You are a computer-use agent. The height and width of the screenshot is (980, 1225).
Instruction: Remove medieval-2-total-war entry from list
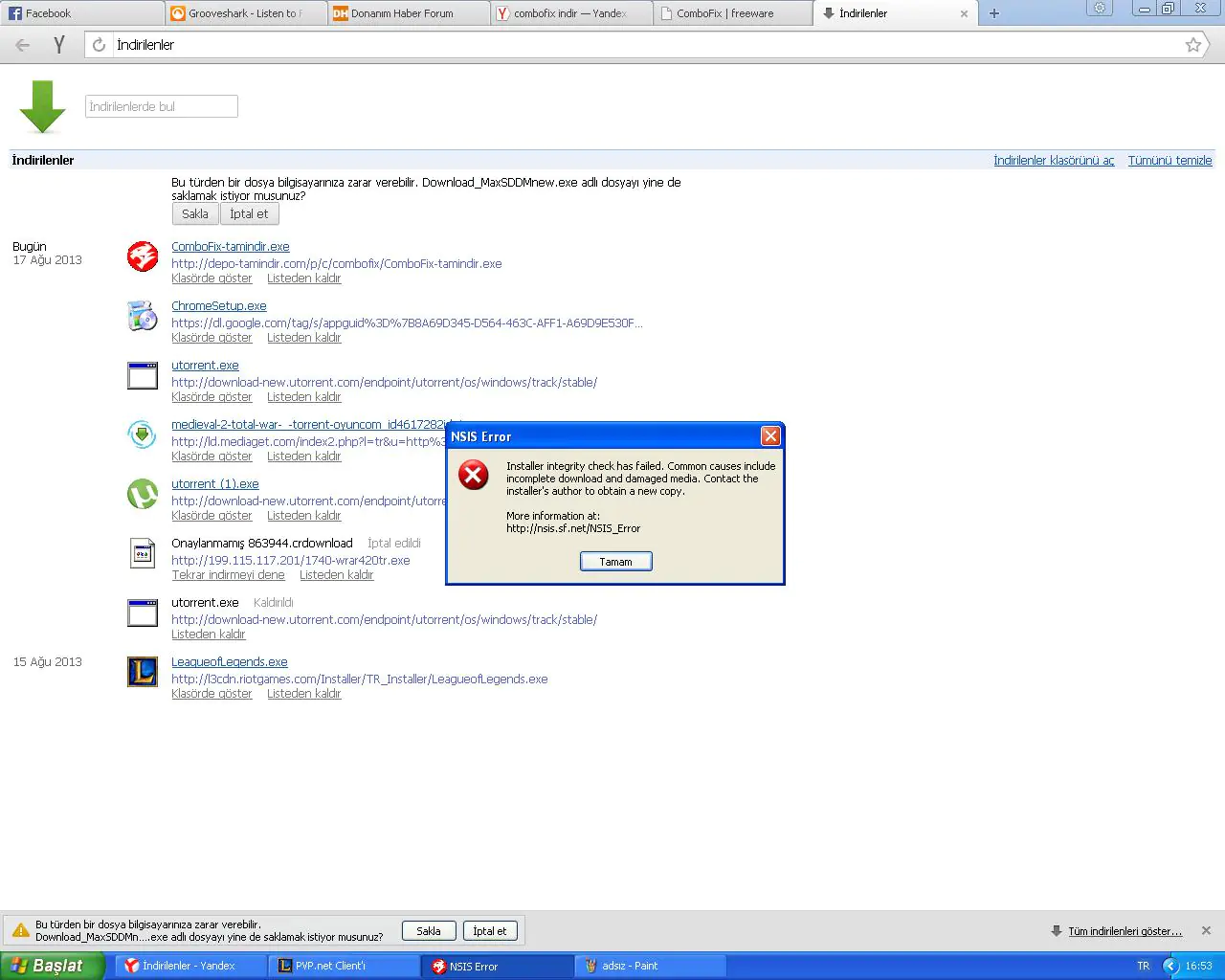tap(303, 457)
